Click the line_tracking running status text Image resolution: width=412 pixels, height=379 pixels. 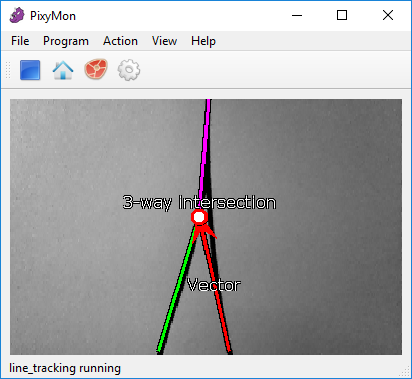point(65,368)
